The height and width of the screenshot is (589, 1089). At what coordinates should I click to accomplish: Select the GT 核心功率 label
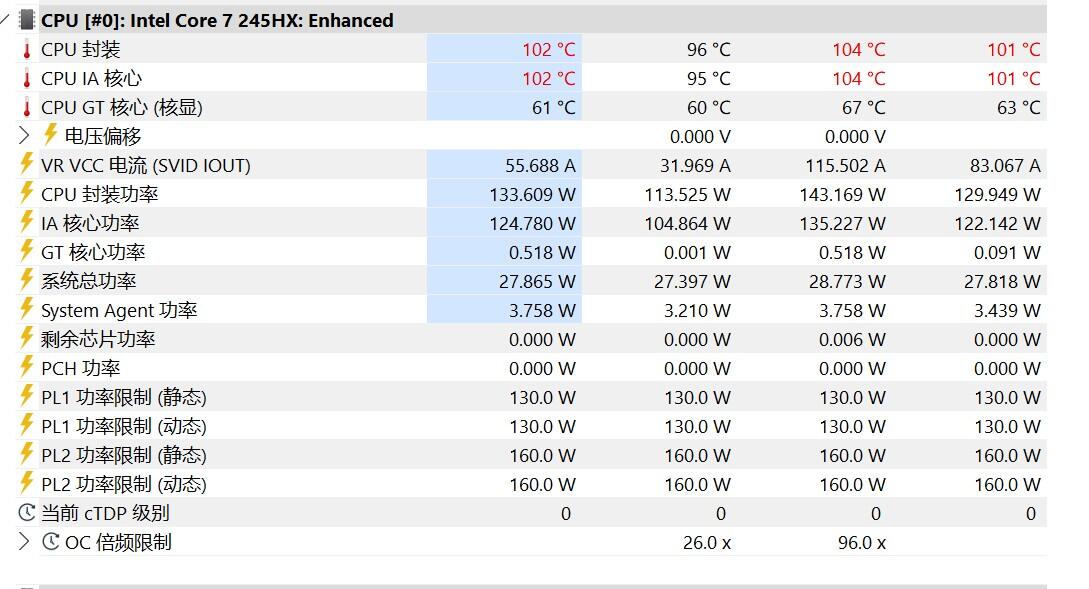(93, 253)
